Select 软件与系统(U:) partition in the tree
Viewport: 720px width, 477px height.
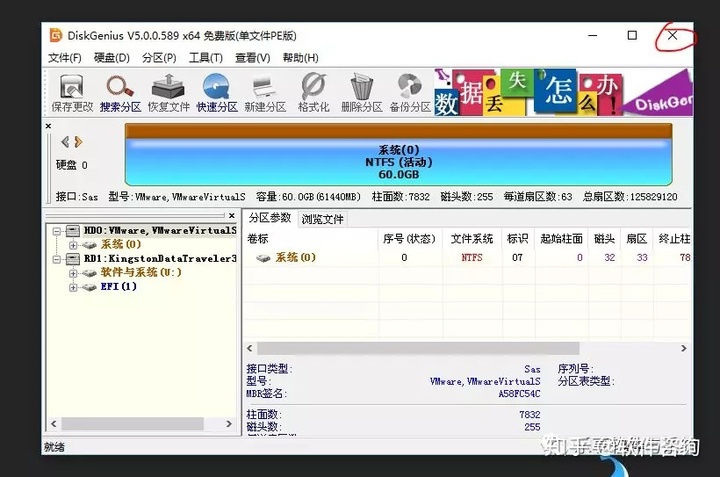(141, 272)
